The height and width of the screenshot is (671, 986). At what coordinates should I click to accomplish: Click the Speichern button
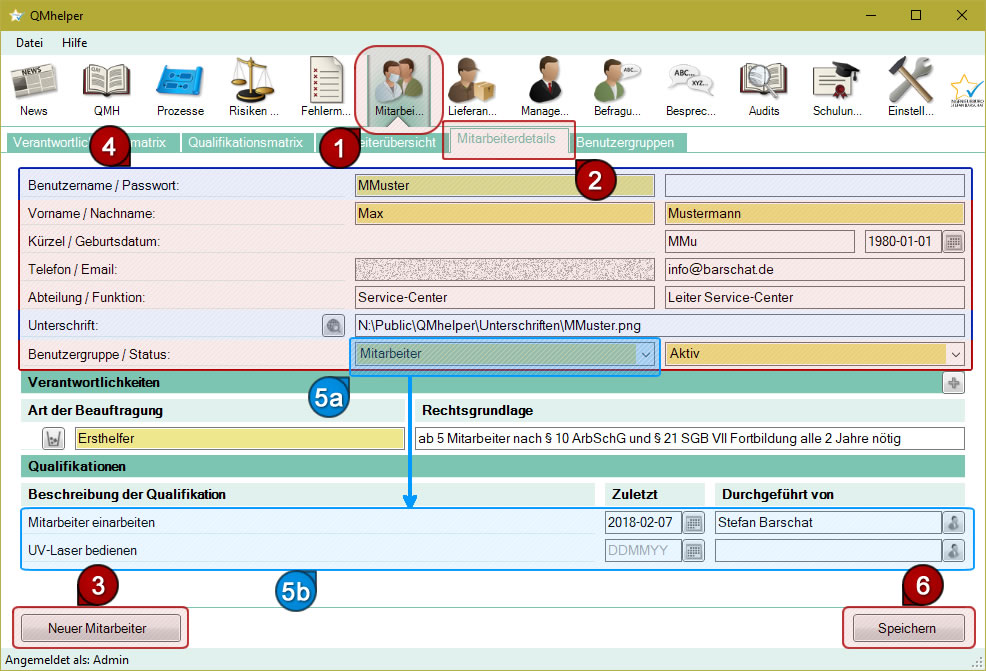pos(907,628)
